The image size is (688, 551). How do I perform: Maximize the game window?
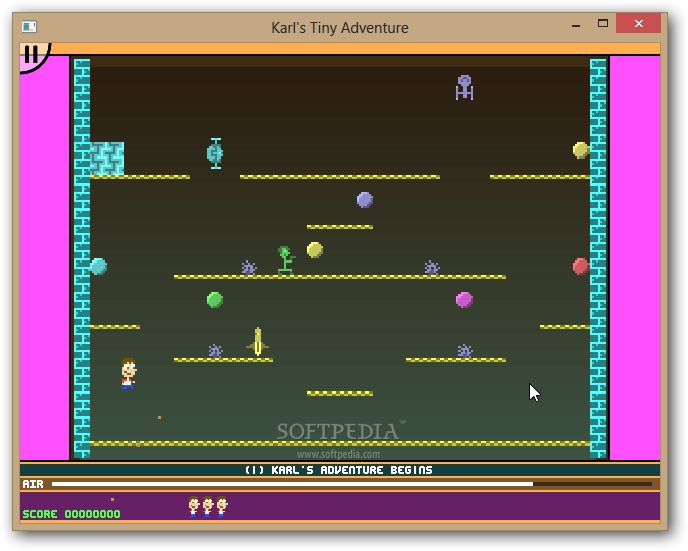pyautogui.click(x=603, y=24)
